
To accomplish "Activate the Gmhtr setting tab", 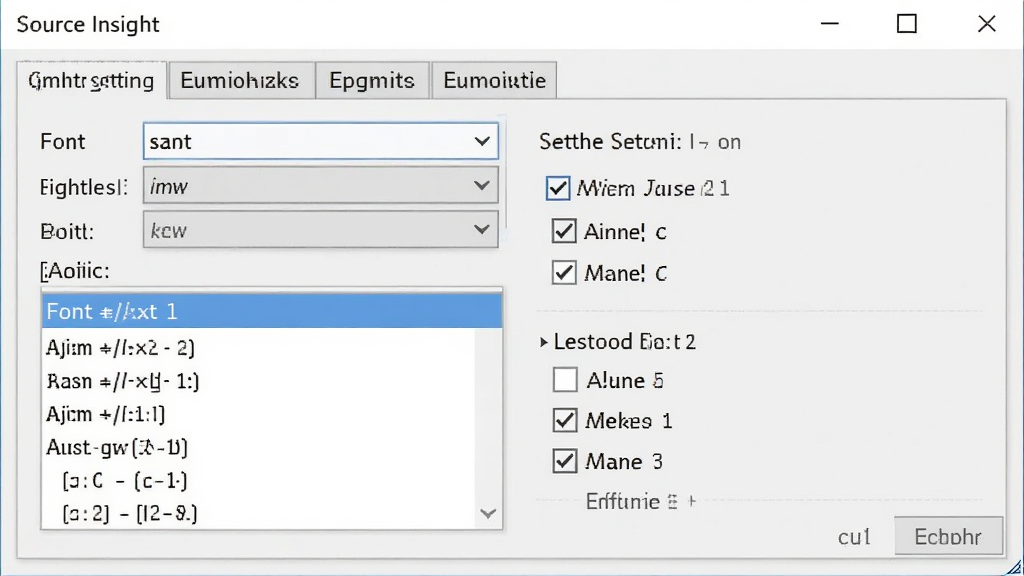I will click(x=91, y=80).
